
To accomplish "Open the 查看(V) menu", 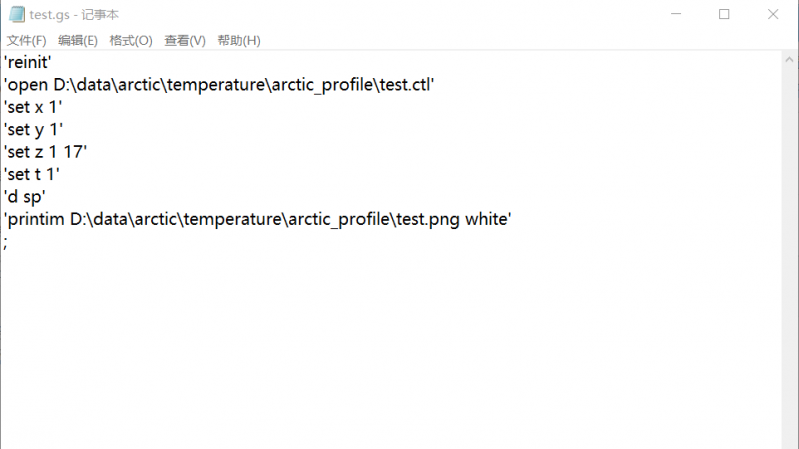I will coord(185,40).
